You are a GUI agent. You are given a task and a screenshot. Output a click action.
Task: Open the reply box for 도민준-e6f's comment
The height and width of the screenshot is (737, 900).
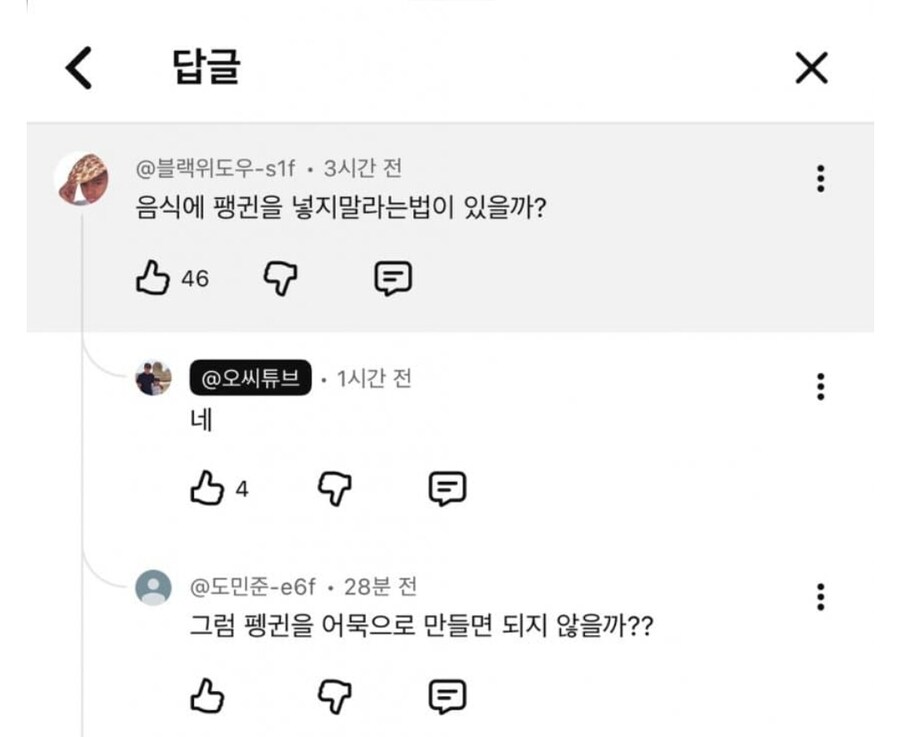(x=448, y=695)
